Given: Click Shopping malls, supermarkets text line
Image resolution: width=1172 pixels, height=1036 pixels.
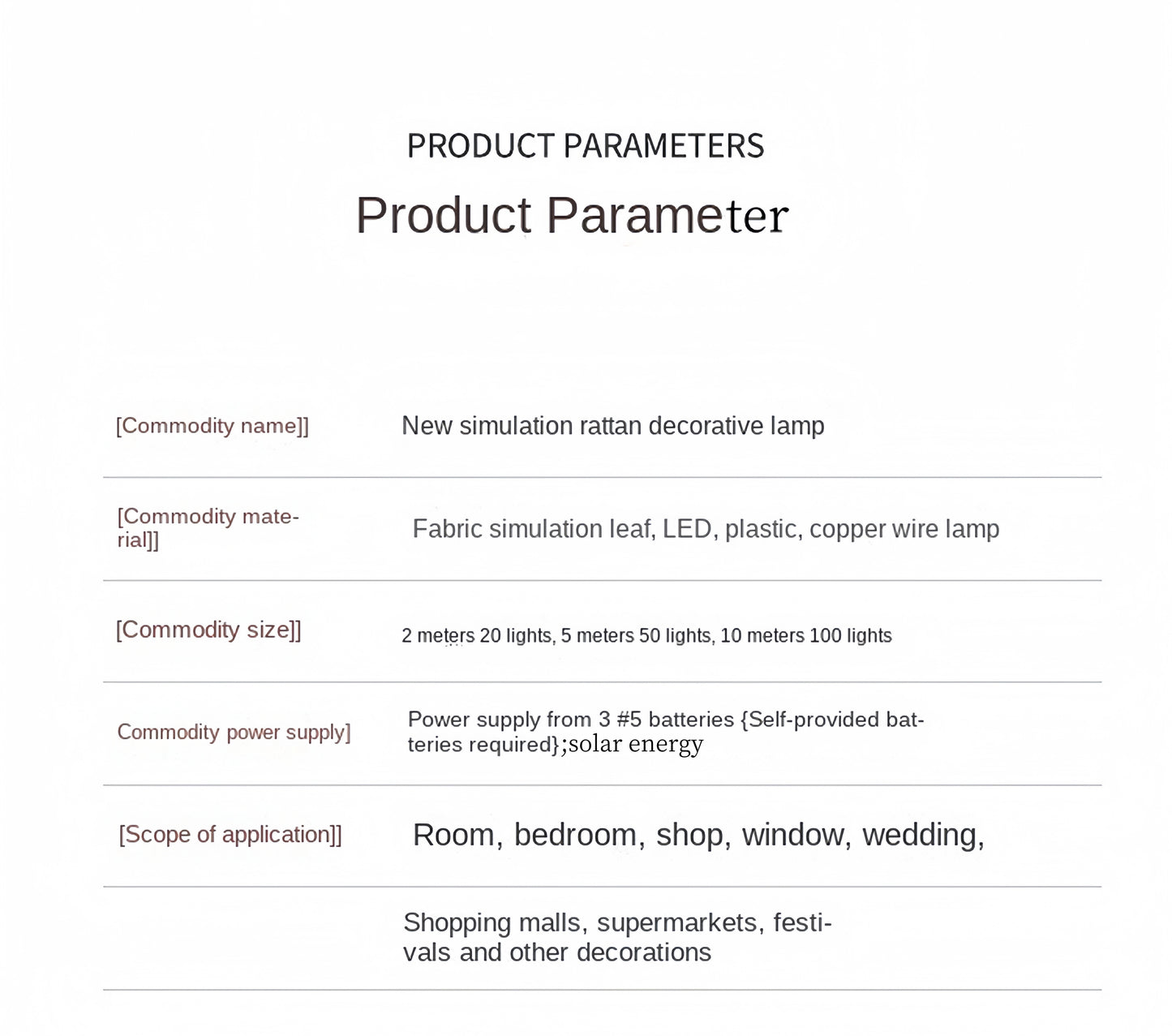Looking at the screenshot, I should (617, 923).
